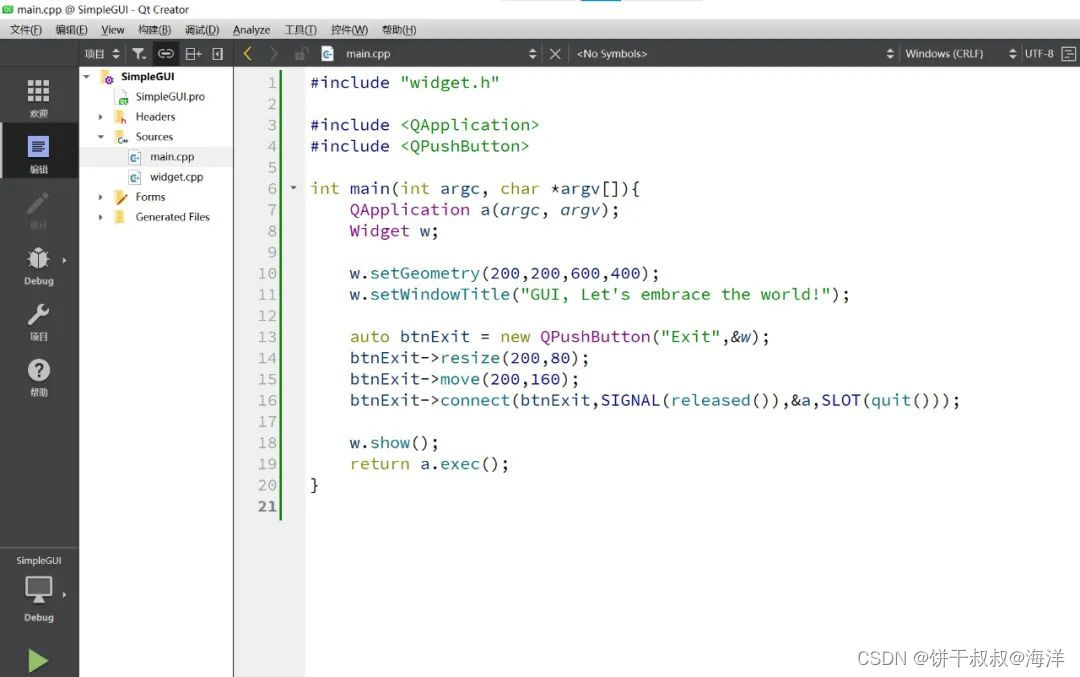Open the split editor icon at toolbar end
The image size is (1080, 677).
(1068, 54)
